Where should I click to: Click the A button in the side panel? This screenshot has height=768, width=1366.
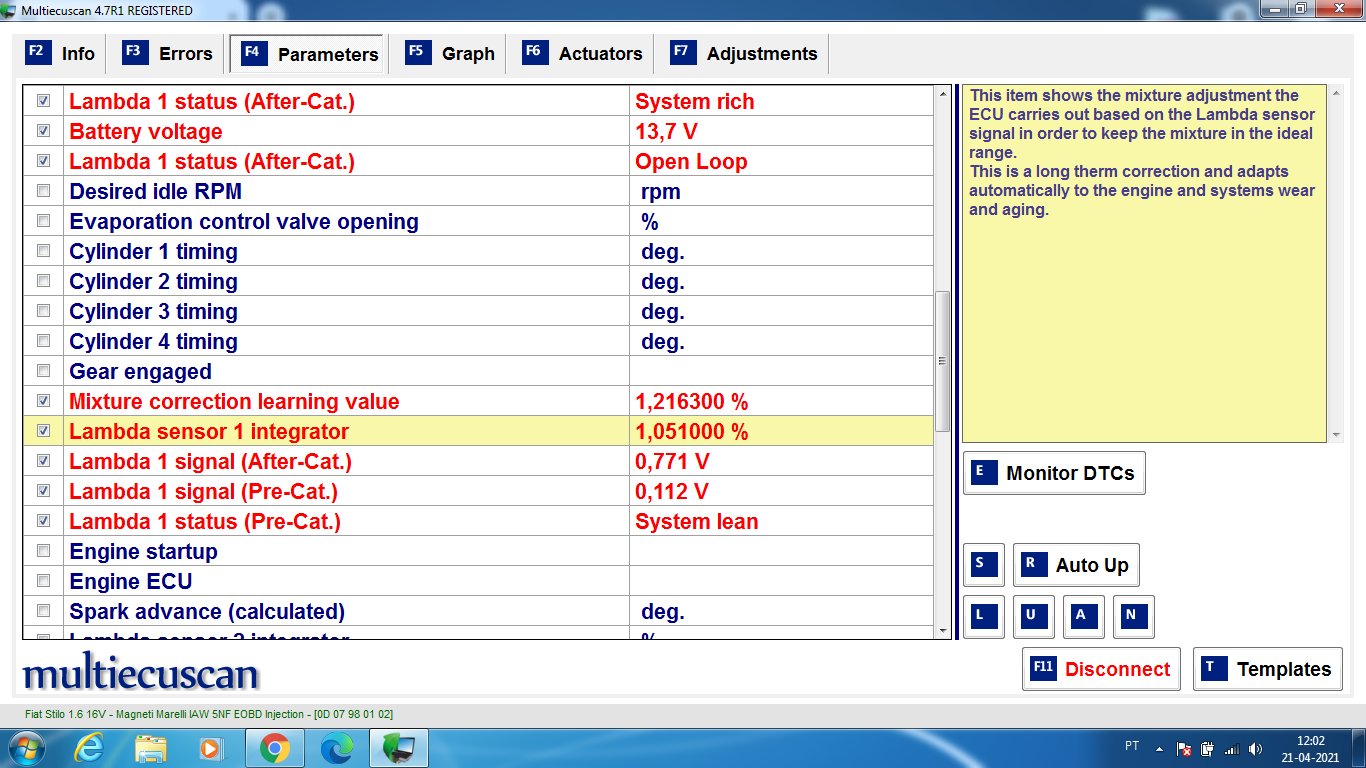point(1083,617)
